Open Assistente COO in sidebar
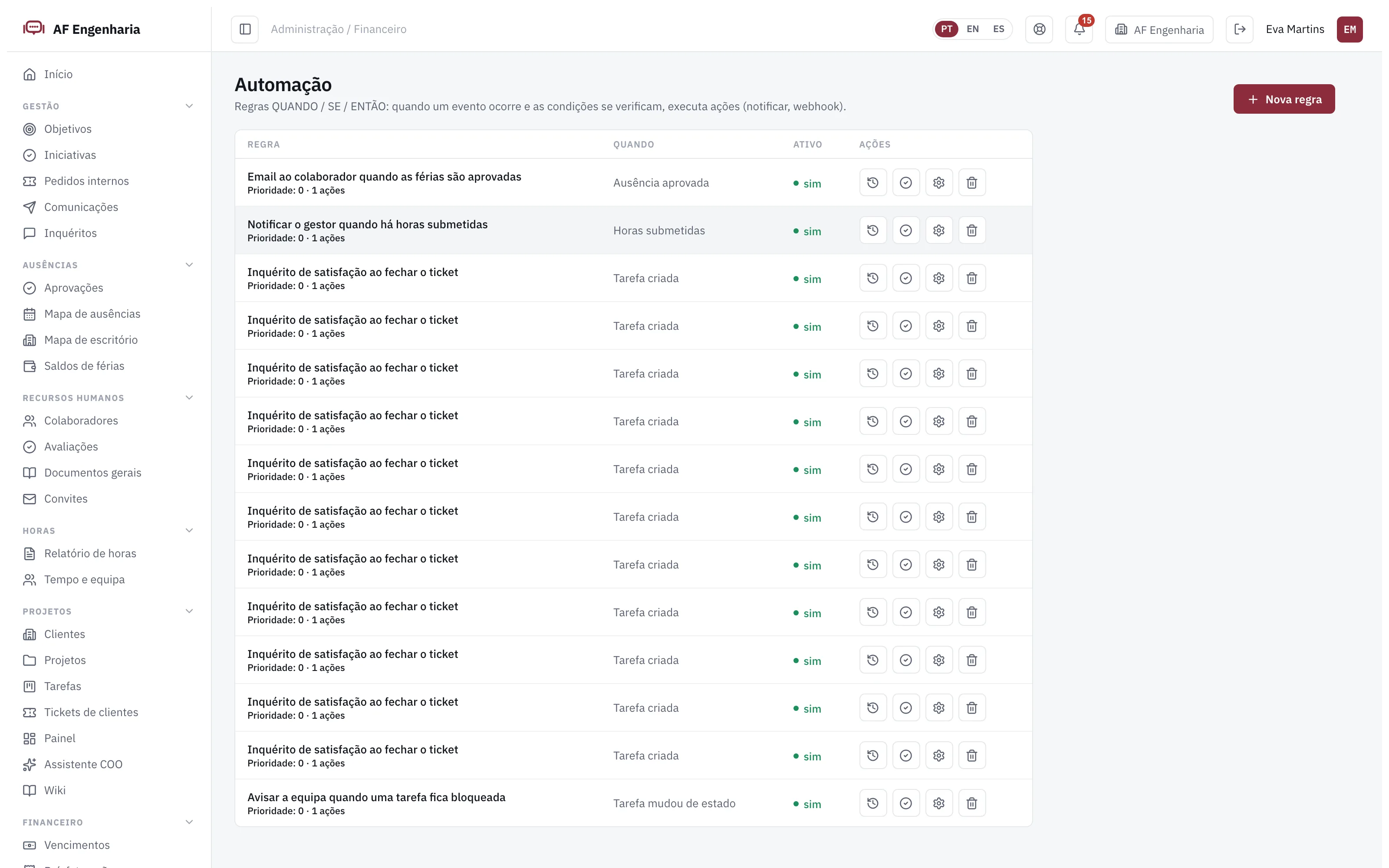The width and height of the screenshot is (1389, 868). click(109, 764)
